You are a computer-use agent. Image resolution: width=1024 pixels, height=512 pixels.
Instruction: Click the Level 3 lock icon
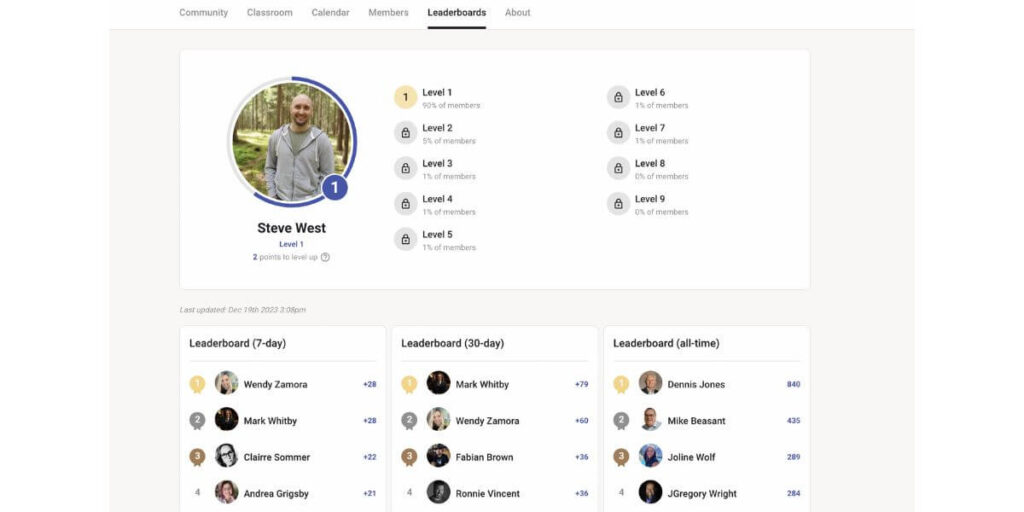point(406,168)
